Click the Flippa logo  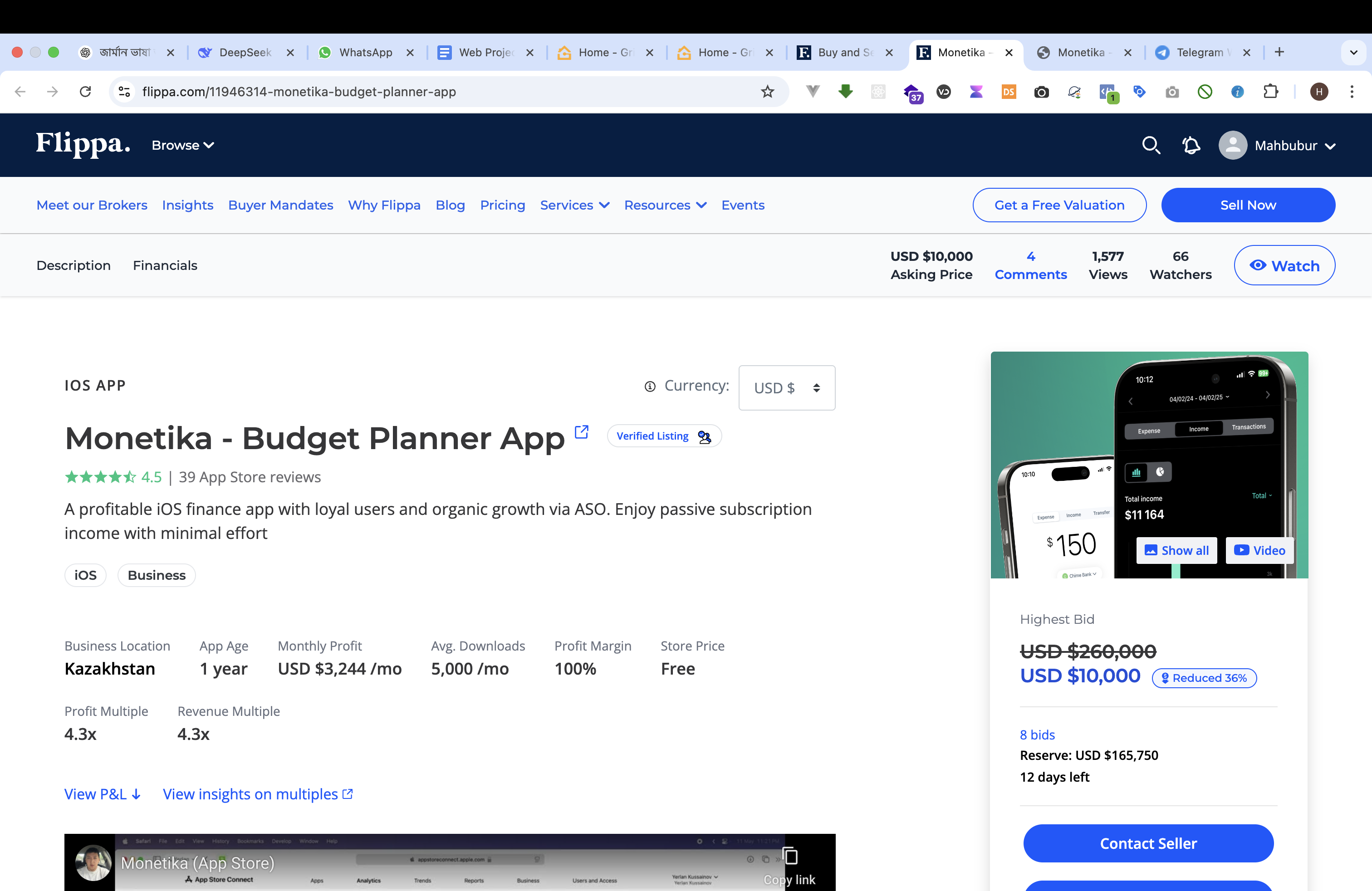83,144
